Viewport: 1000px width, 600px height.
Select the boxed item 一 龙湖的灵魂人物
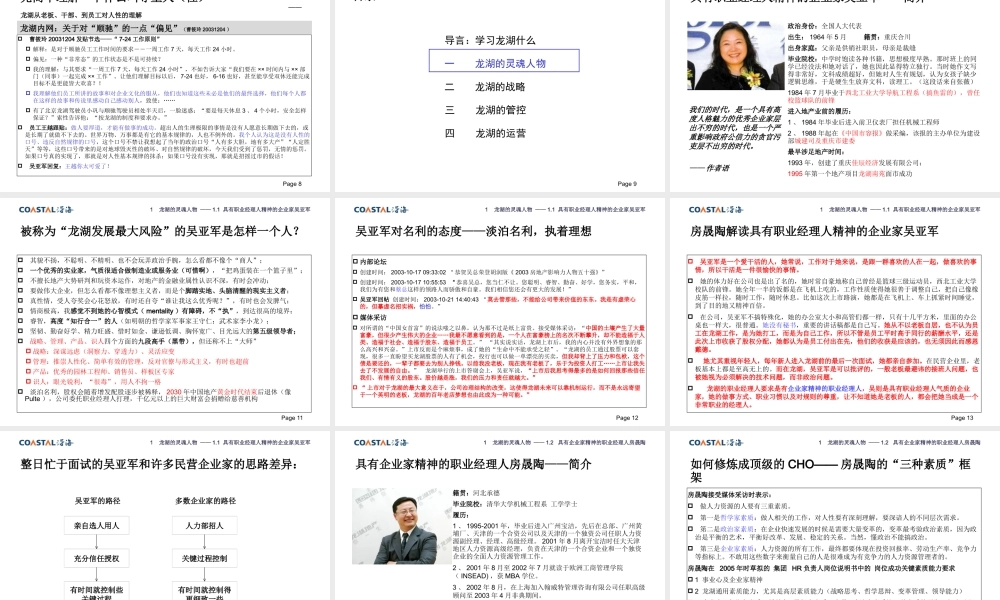pyautogui.click(x=504, y=61)
